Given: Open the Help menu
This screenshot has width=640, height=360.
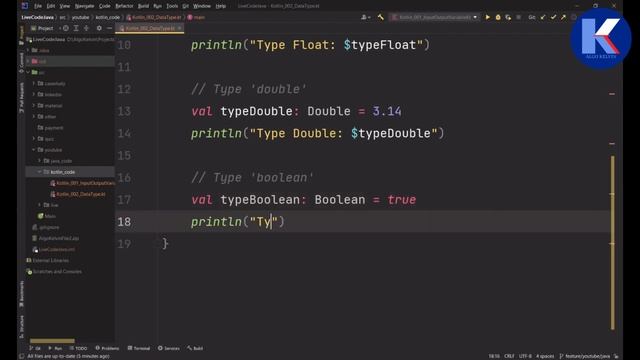Looking at the screenshot, I should click(221, 6).
